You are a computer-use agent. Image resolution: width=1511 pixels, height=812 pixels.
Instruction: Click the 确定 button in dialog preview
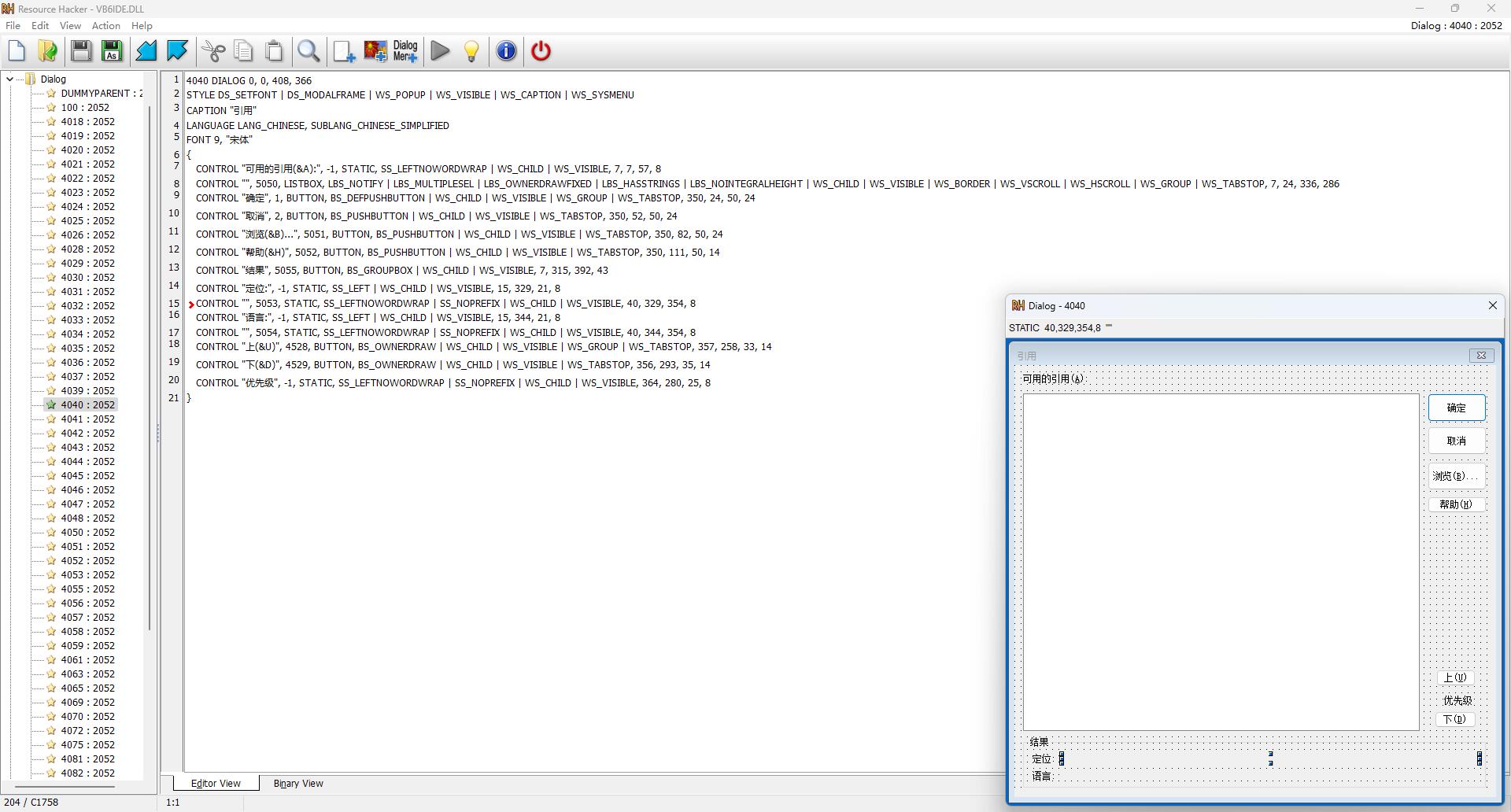coord(1457,408)
